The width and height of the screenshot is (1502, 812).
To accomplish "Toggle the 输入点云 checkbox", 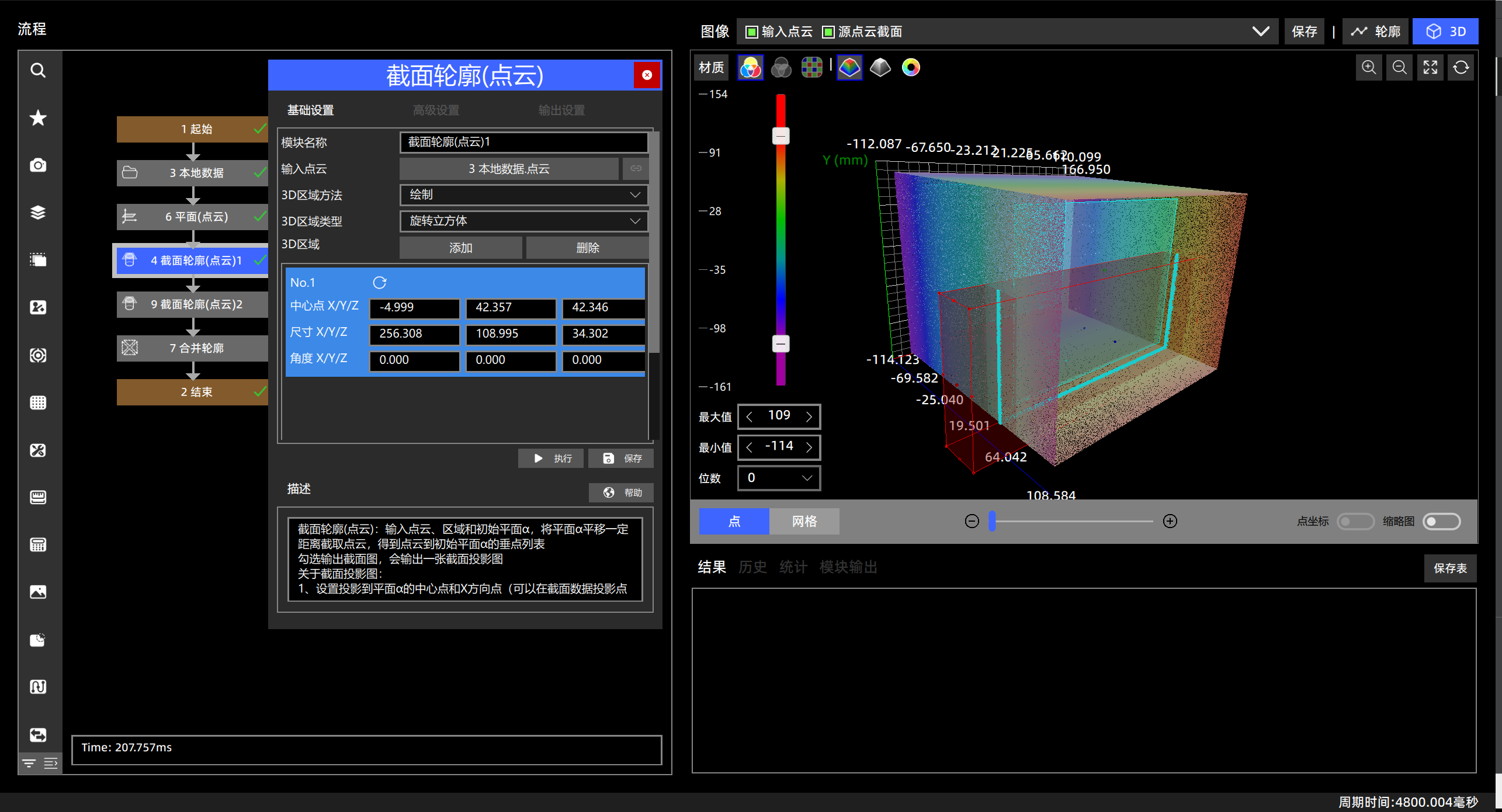I will (x=752, y=32).
